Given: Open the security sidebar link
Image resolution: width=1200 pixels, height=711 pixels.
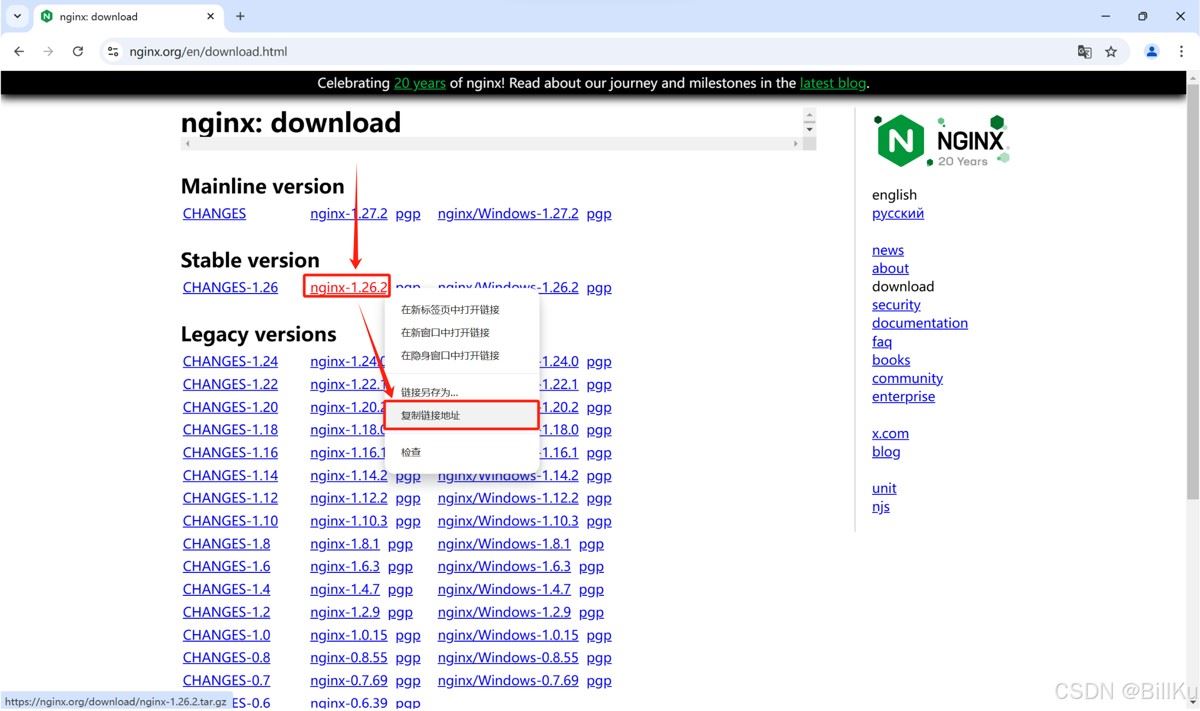Looking at the screenshot, I should [x=896, y=305].
